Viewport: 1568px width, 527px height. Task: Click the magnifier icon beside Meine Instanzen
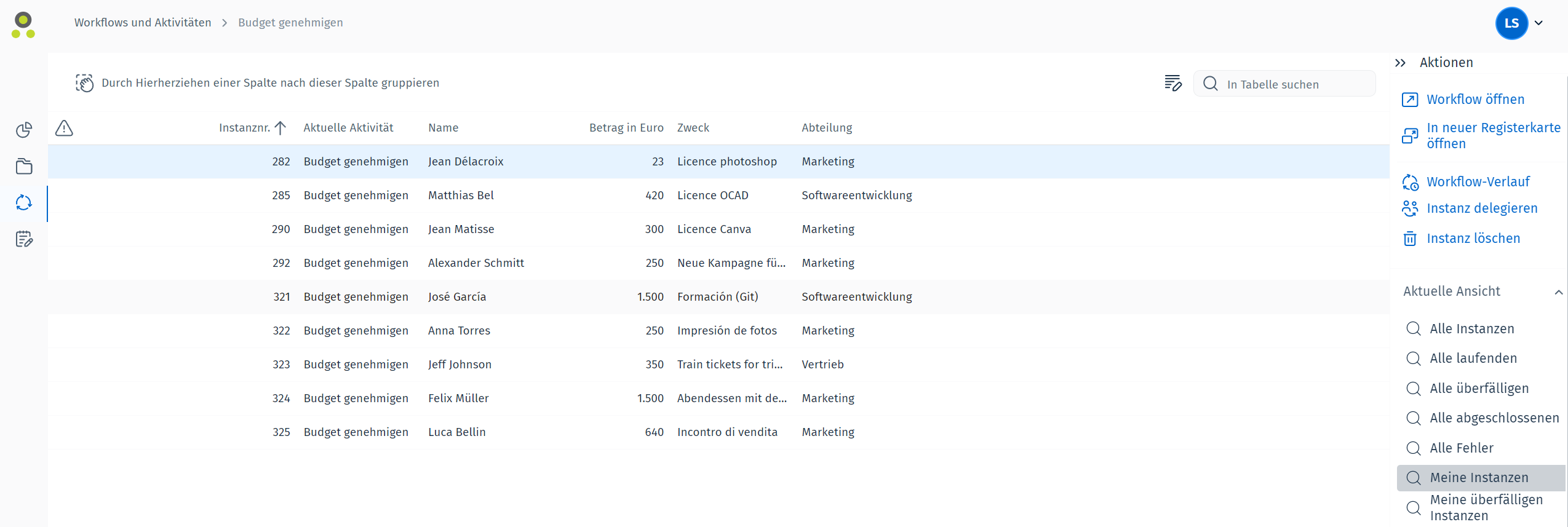[x=1413, y=478]
